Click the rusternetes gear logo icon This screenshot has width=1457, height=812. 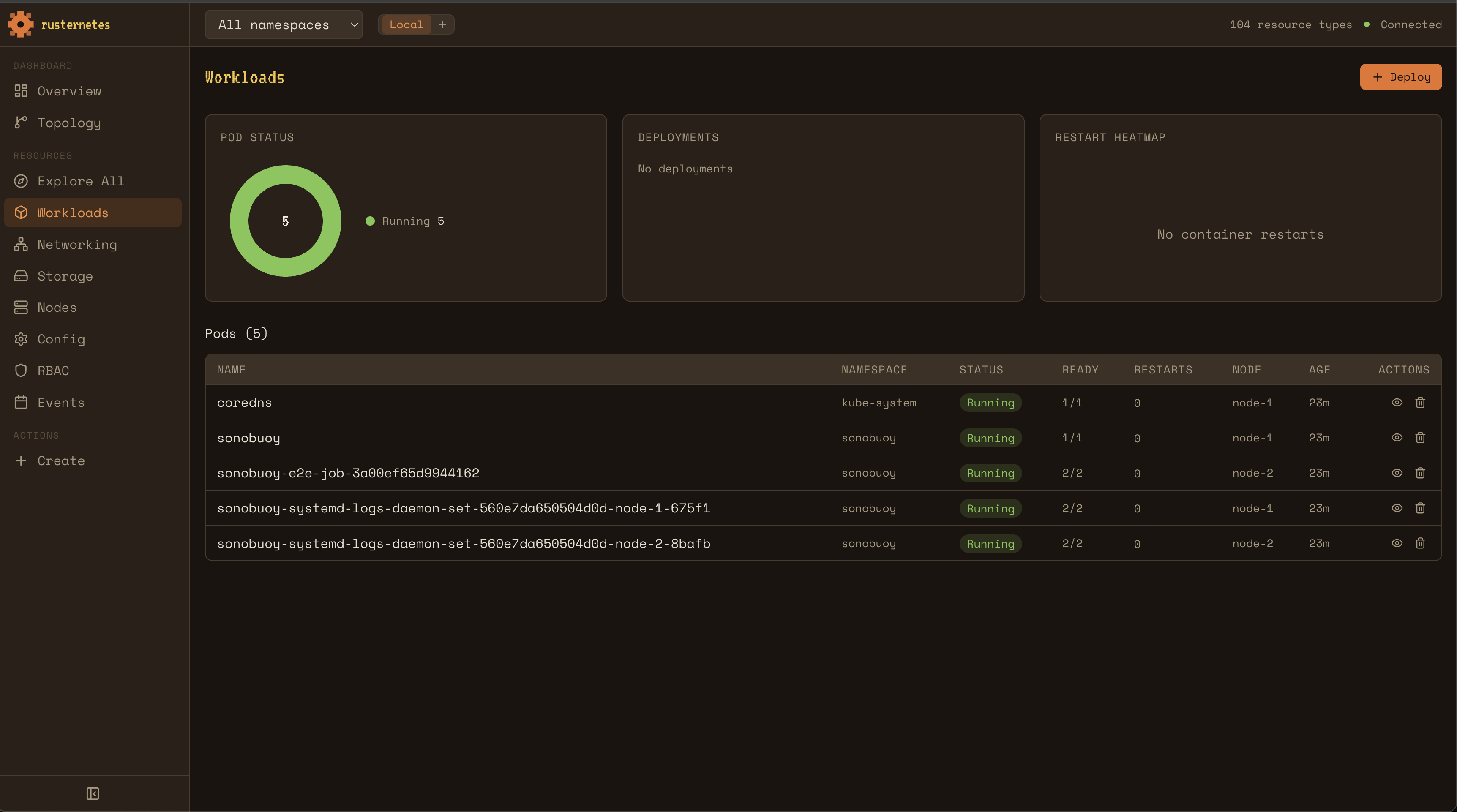(20, 25)
